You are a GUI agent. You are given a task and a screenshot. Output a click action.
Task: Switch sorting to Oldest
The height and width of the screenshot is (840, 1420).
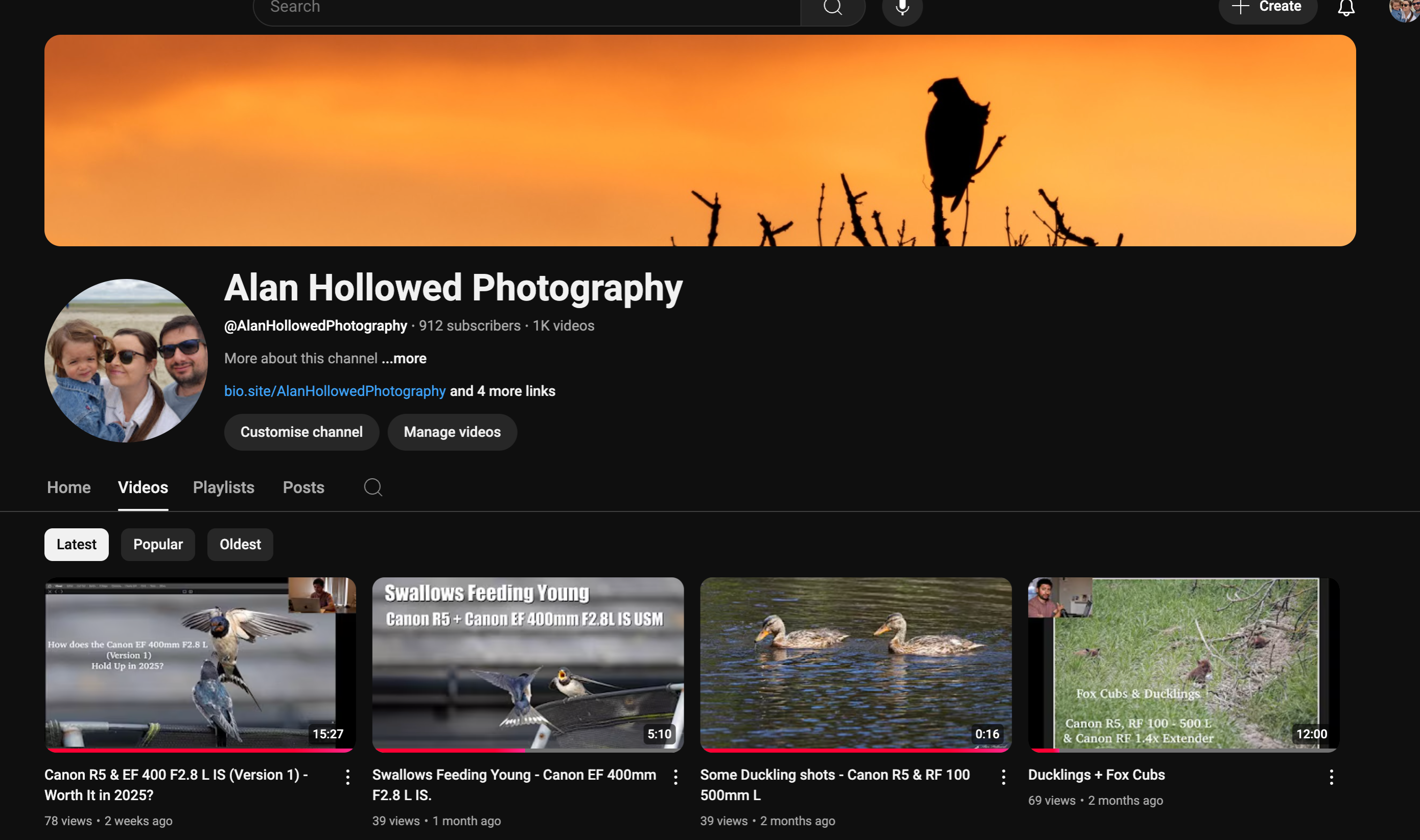pos(240,544)
